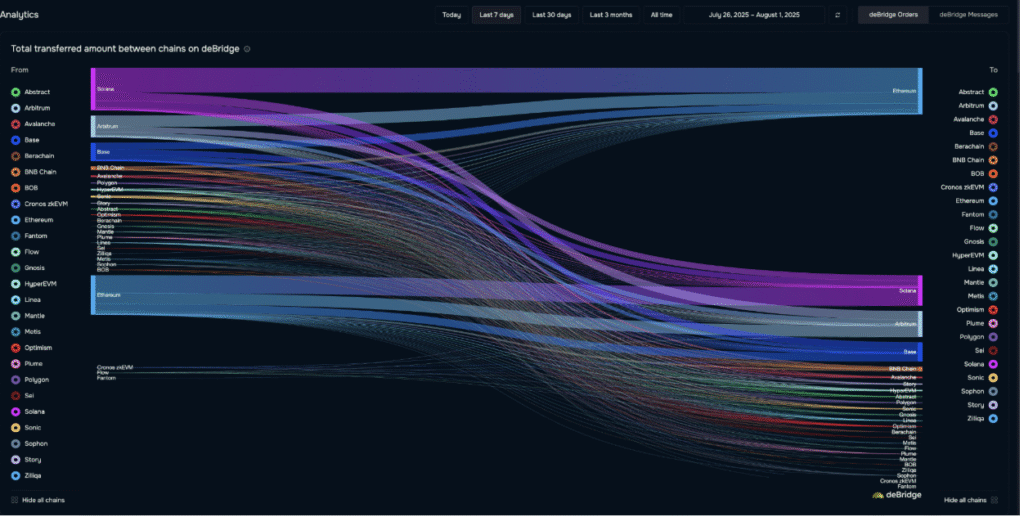Click the info icon beside chart title
Screen dimensions: 1024x517
(x=248, y=49)
